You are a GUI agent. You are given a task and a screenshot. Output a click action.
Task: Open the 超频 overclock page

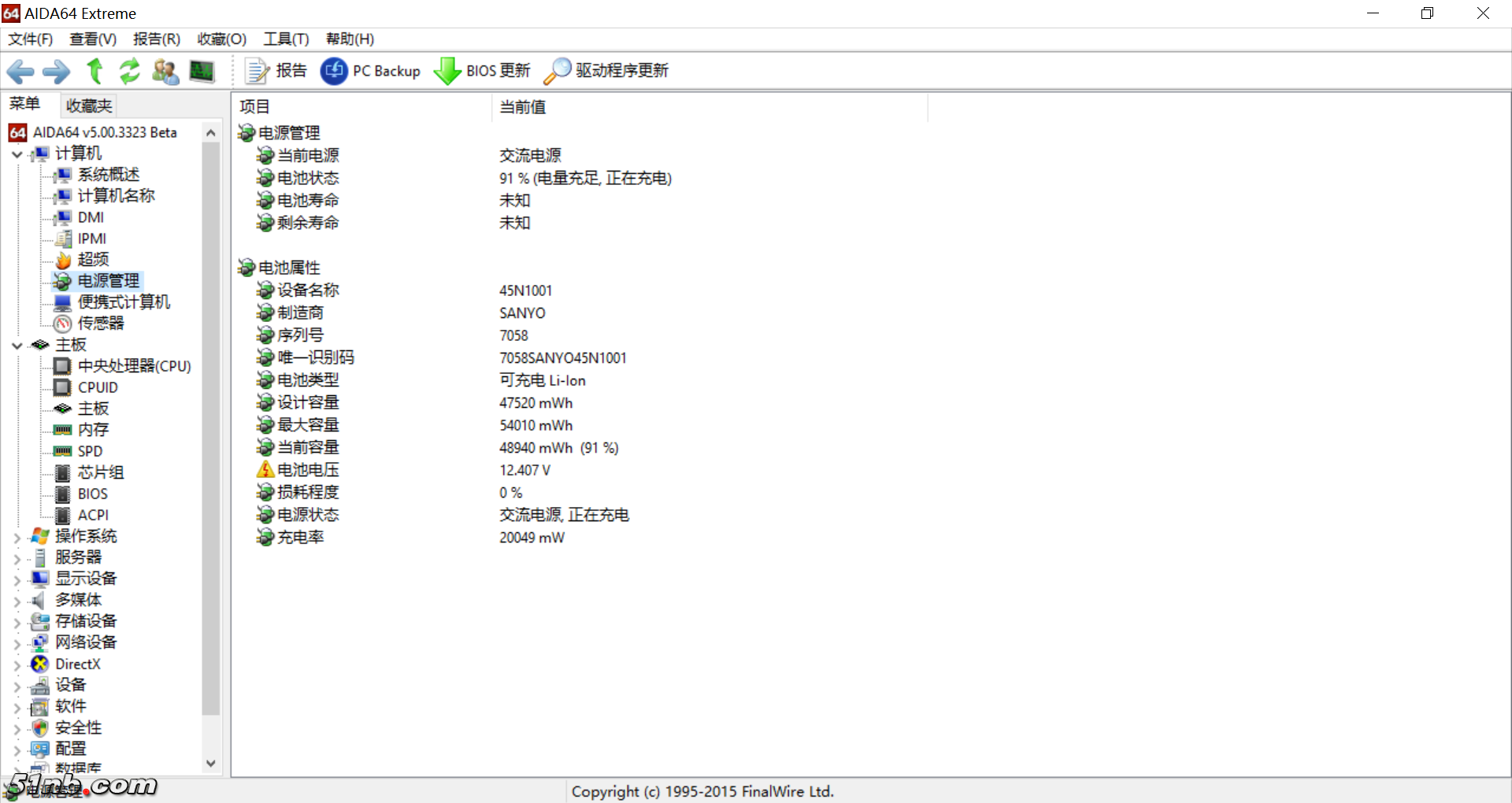(x=93, y=260)
